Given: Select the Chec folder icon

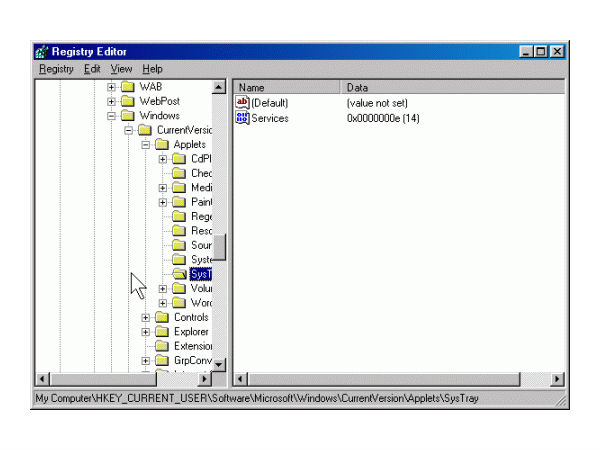Looking at the screenshot, I should (x=179, y=173).
